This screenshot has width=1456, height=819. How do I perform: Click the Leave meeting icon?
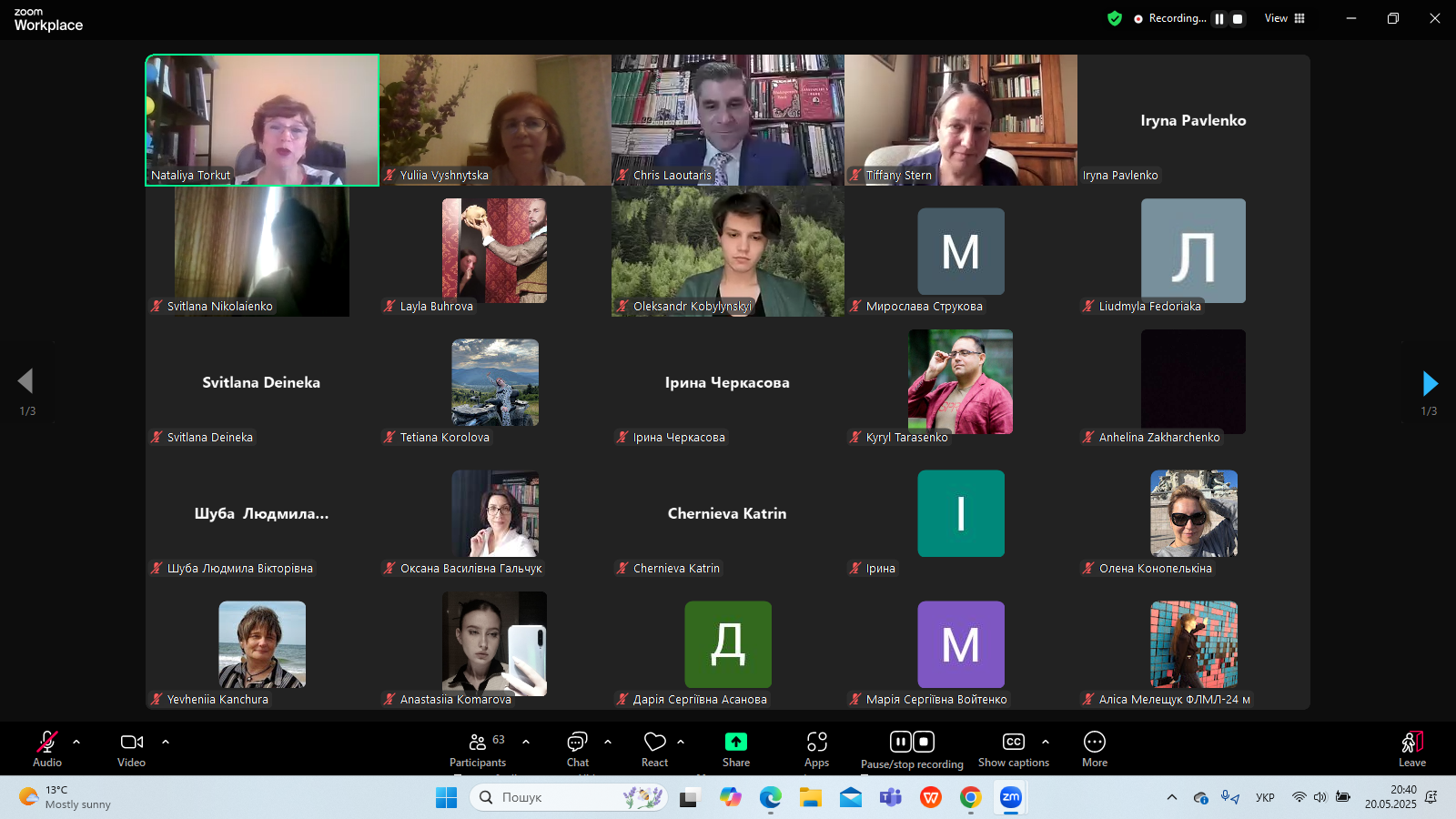click(1411, 749)
